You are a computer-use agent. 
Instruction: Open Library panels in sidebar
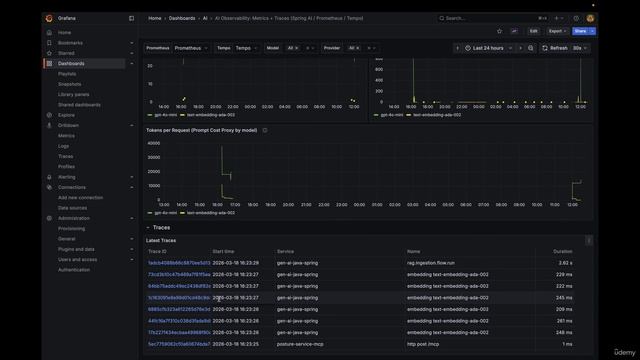click(73, 94)
